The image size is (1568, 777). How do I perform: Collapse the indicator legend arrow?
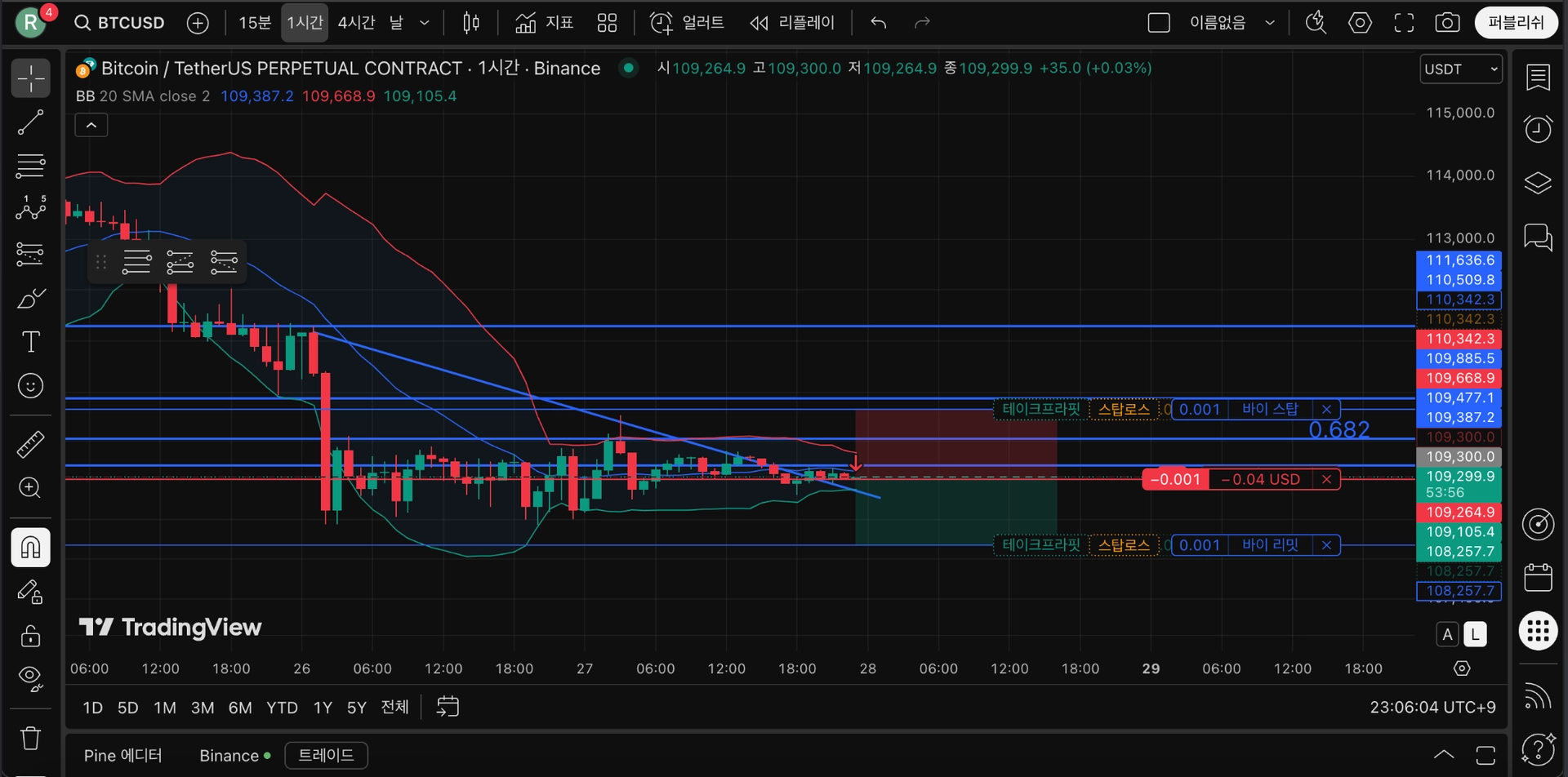click(91, 125)
